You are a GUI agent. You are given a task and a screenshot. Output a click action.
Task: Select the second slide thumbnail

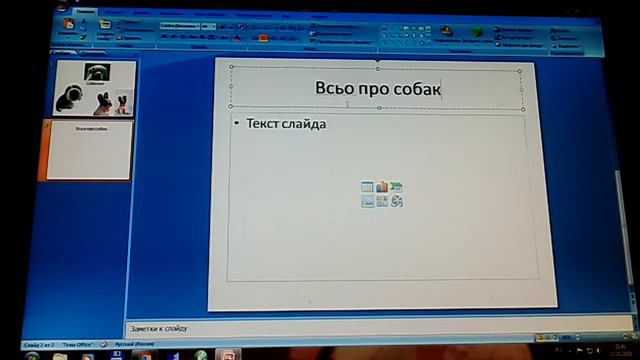tap(89, 150)
